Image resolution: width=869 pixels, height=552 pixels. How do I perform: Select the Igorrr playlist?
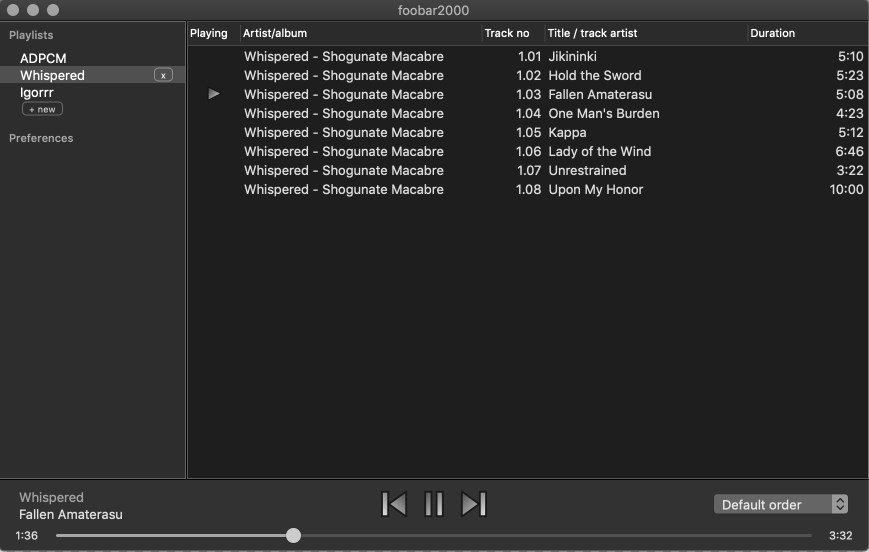click(x=37, y=93)
